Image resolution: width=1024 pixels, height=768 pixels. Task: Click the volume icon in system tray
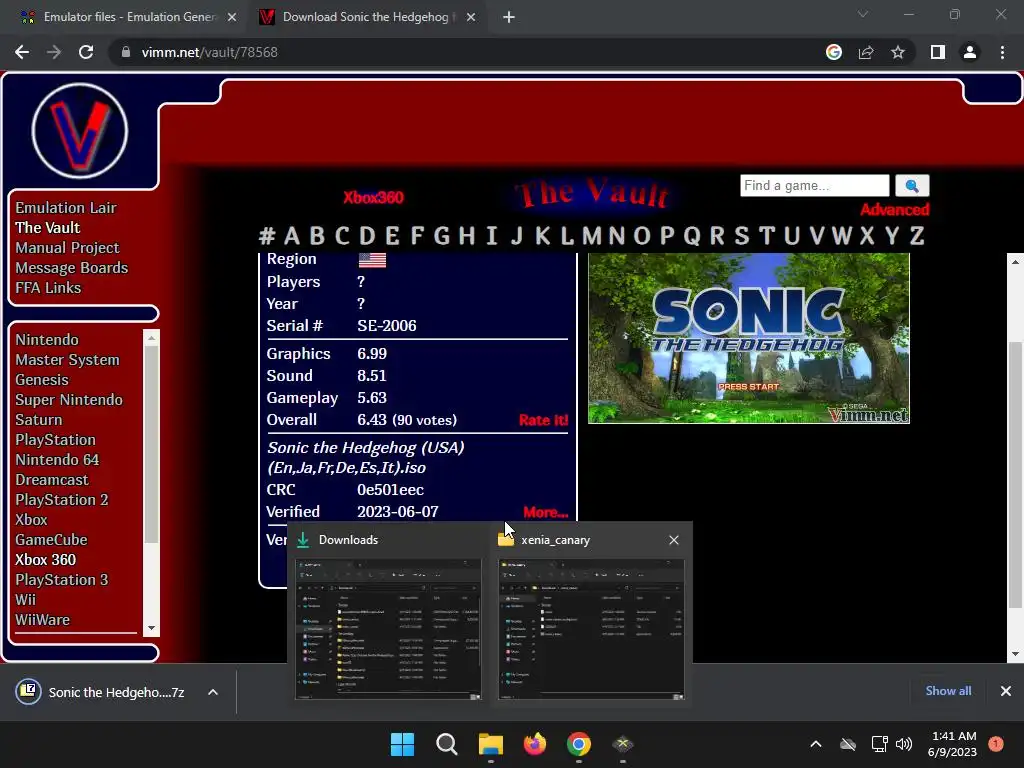click(904, 744)
